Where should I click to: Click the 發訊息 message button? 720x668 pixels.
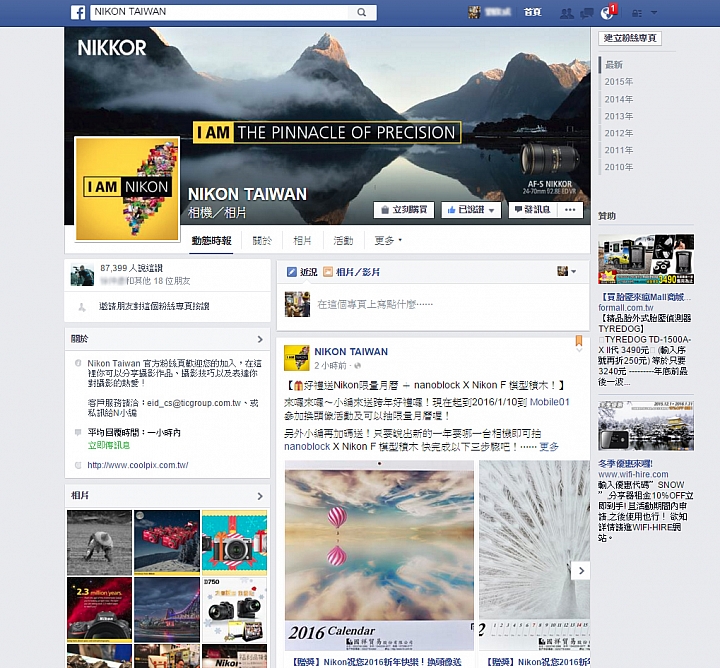pos(533,210)
